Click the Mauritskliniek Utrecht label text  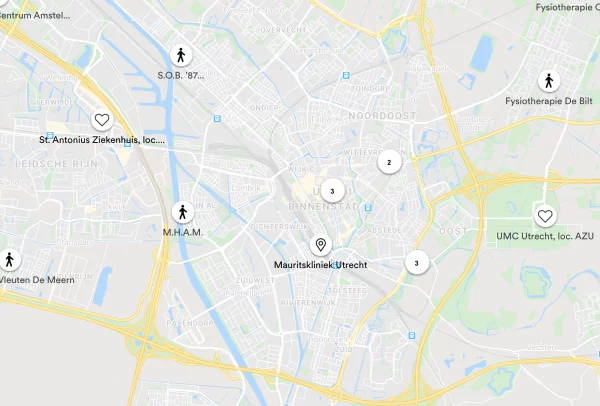tap(321, 265)
